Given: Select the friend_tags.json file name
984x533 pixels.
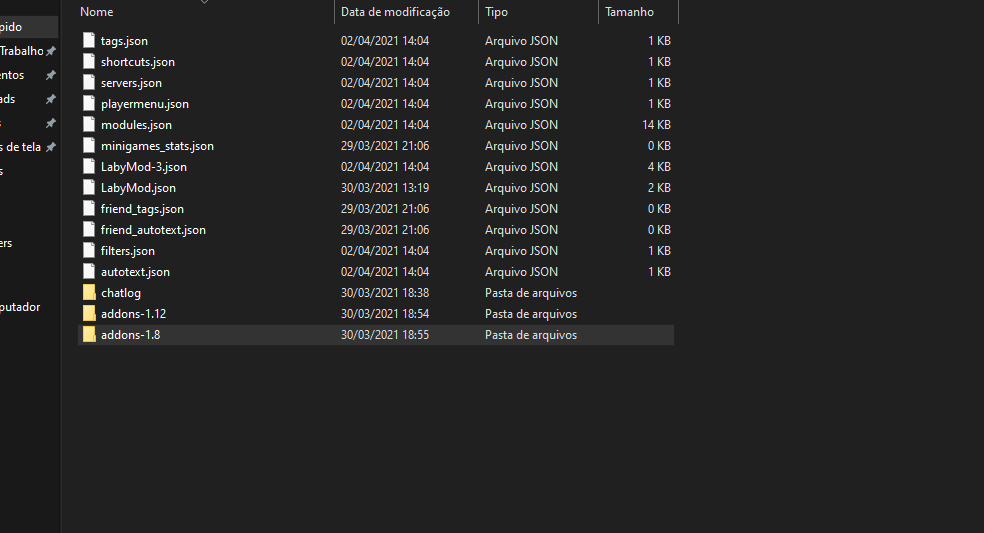Looking at the screenshot, I should pyautogui.click(x=142, y=209).
